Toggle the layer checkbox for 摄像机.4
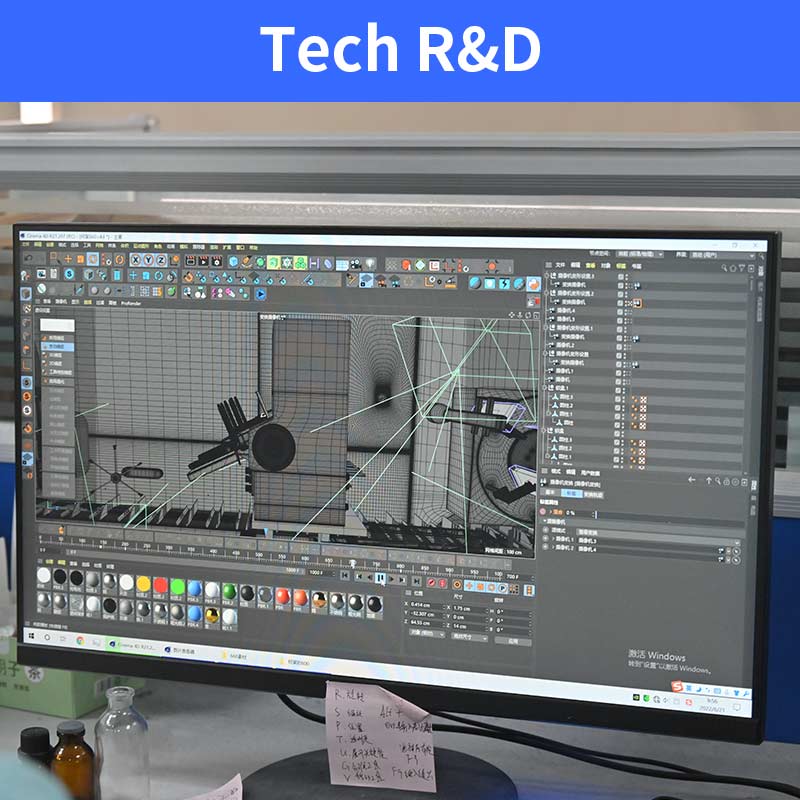 pos(620,312)
